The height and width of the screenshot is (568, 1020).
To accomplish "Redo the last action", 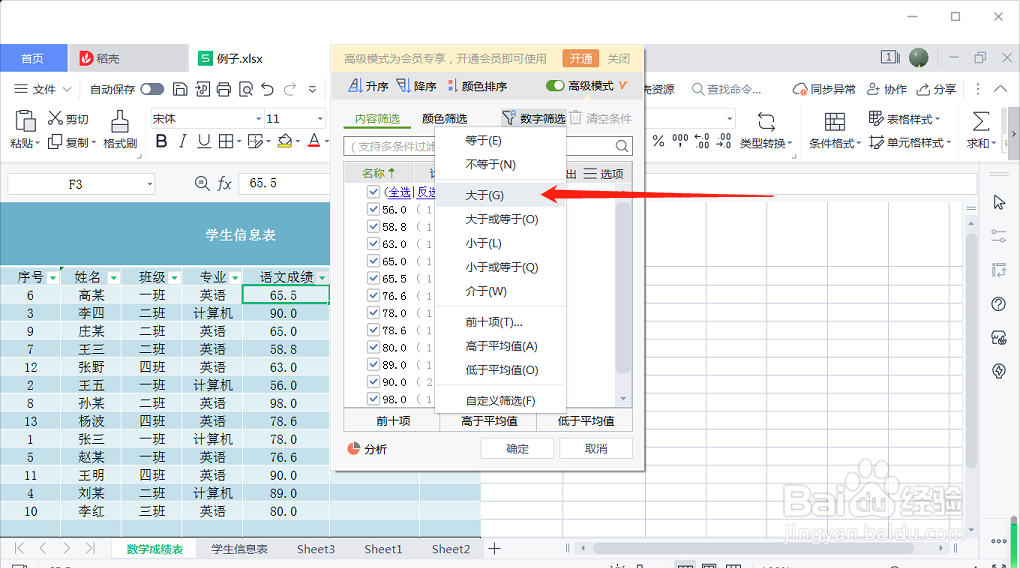I will tap(290, 89).
